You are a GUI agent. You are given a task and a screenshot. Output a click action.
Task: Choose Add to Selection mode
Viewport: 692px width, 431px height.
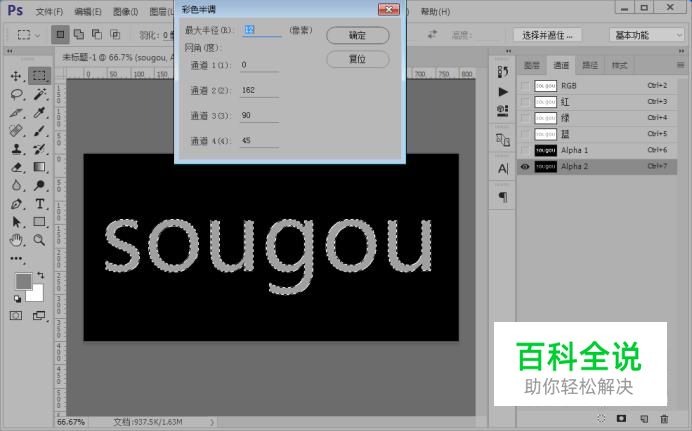click(79, 34)
